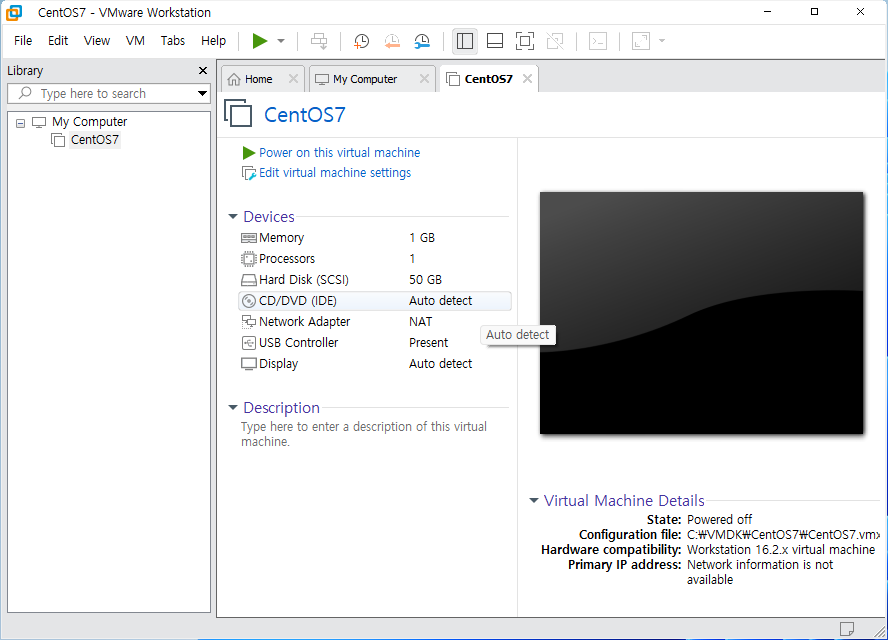This screenshot has height=640, width=888.
Task: Close the Library panel
Action: pos(203,71)
